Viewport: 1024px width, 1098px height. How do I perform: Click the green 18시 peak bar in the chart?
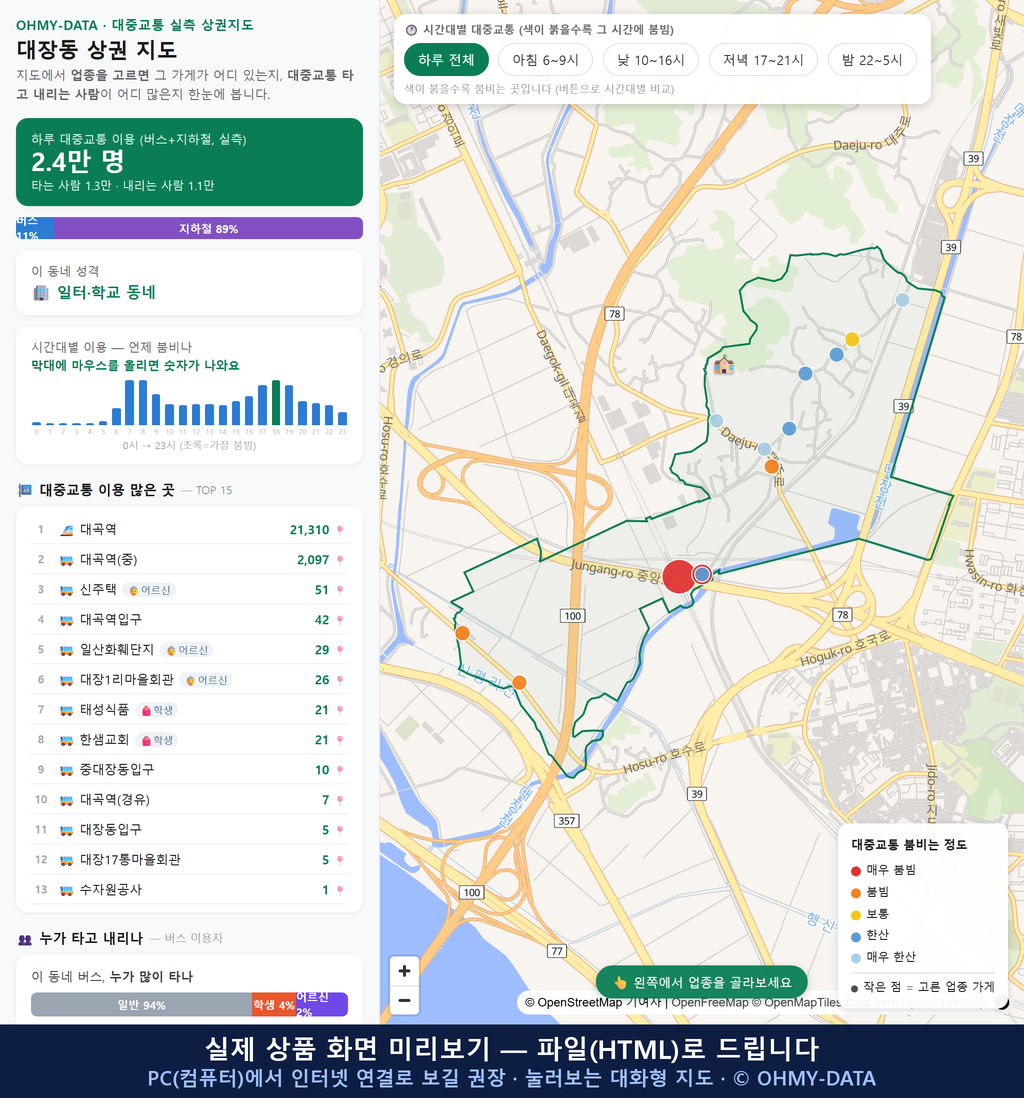pos(276,403)
